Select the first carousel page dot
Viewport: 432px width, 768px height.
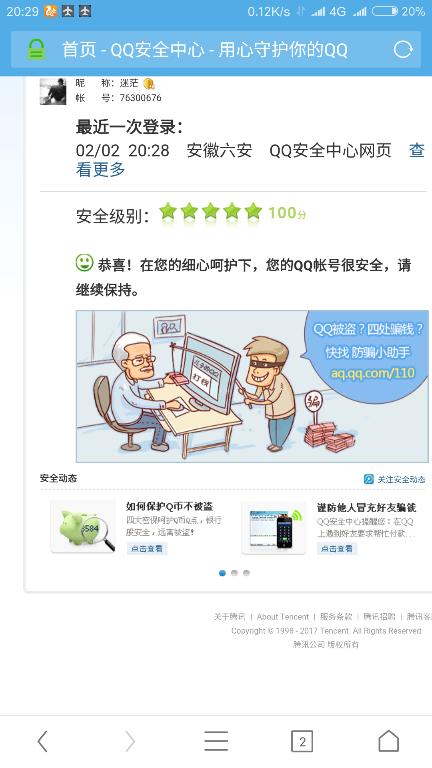point(222,573)
